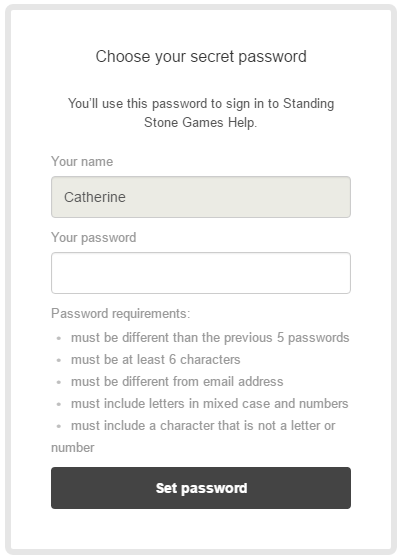Screen dimensions: 403x560
Task: Click the 'You'll use this password' description line
Action: coord(201,104)
